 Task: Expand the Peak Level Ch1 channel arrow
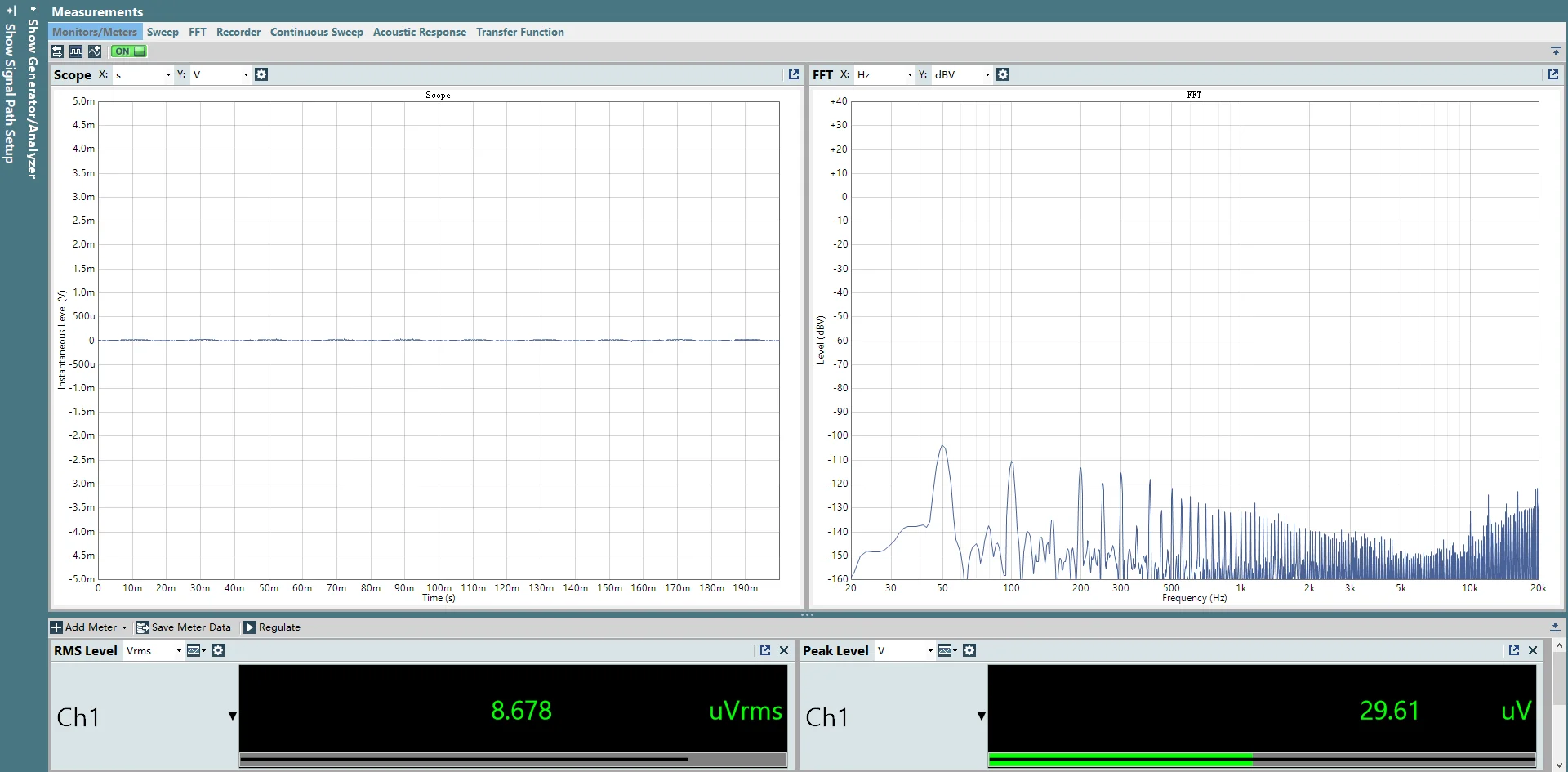982,716
